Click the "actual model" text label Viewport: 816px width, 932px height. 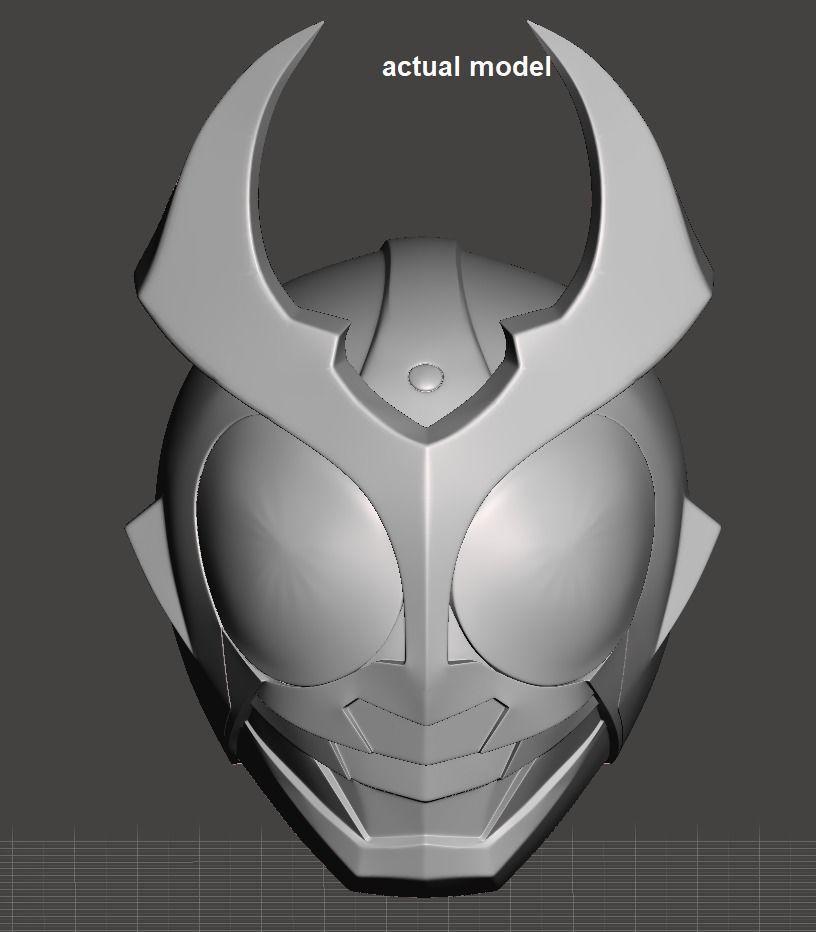click(467, 67)
